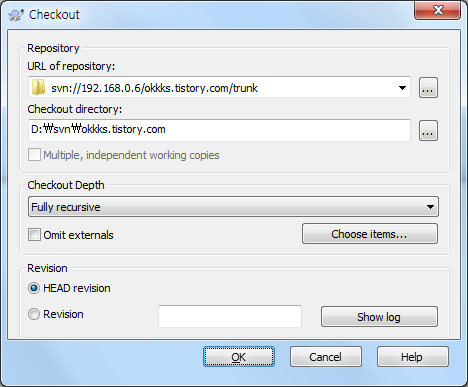Click the Checkout directory path field
Image resolution: width=468 pixels, height=387 pixels.
point(219,130)
